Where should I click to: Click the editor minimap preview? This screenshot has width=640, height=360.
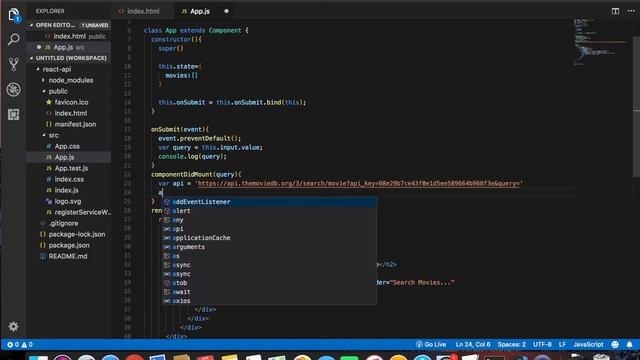600,41
